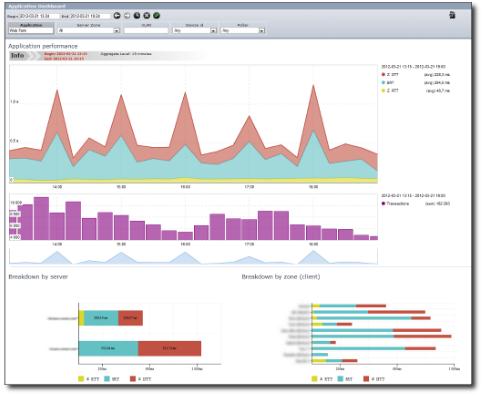Click the export icon at top right of dashboard

coord(452,15)
